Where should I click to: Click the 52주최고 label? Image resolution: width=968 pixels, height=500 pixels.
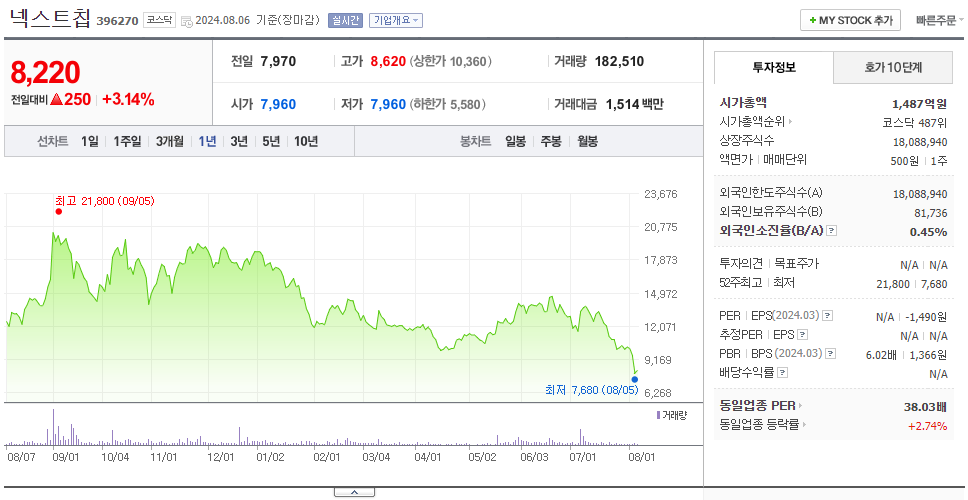(741, 283)
